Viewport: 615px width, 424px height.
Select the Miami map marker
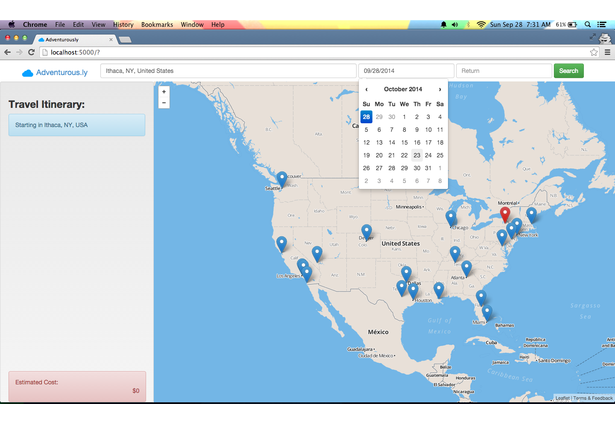(x=487, y=313)
